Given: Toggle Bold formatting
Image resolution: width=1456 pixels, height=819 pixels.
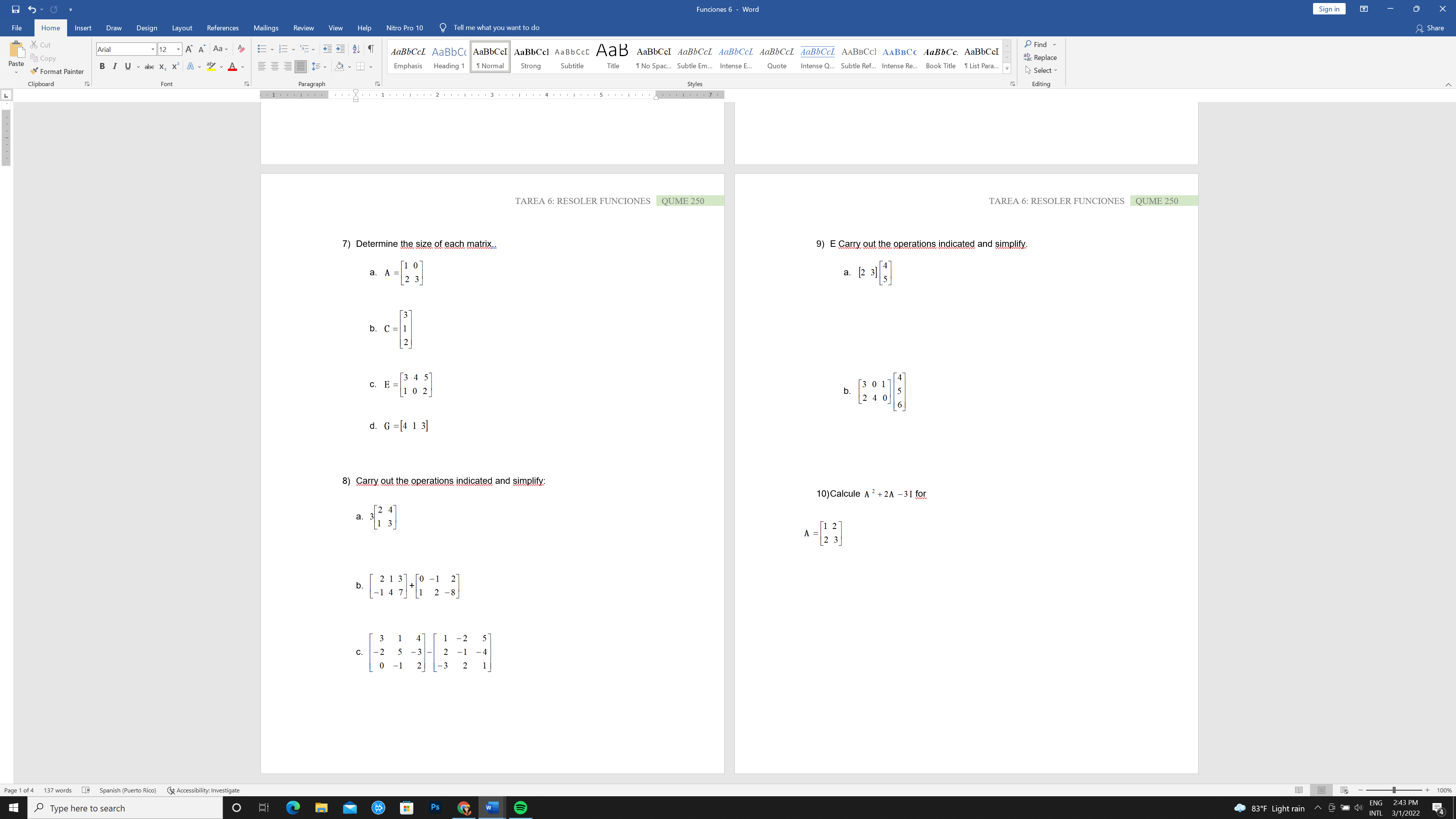Looking at the screenshot, I should [x=102, y=67].
